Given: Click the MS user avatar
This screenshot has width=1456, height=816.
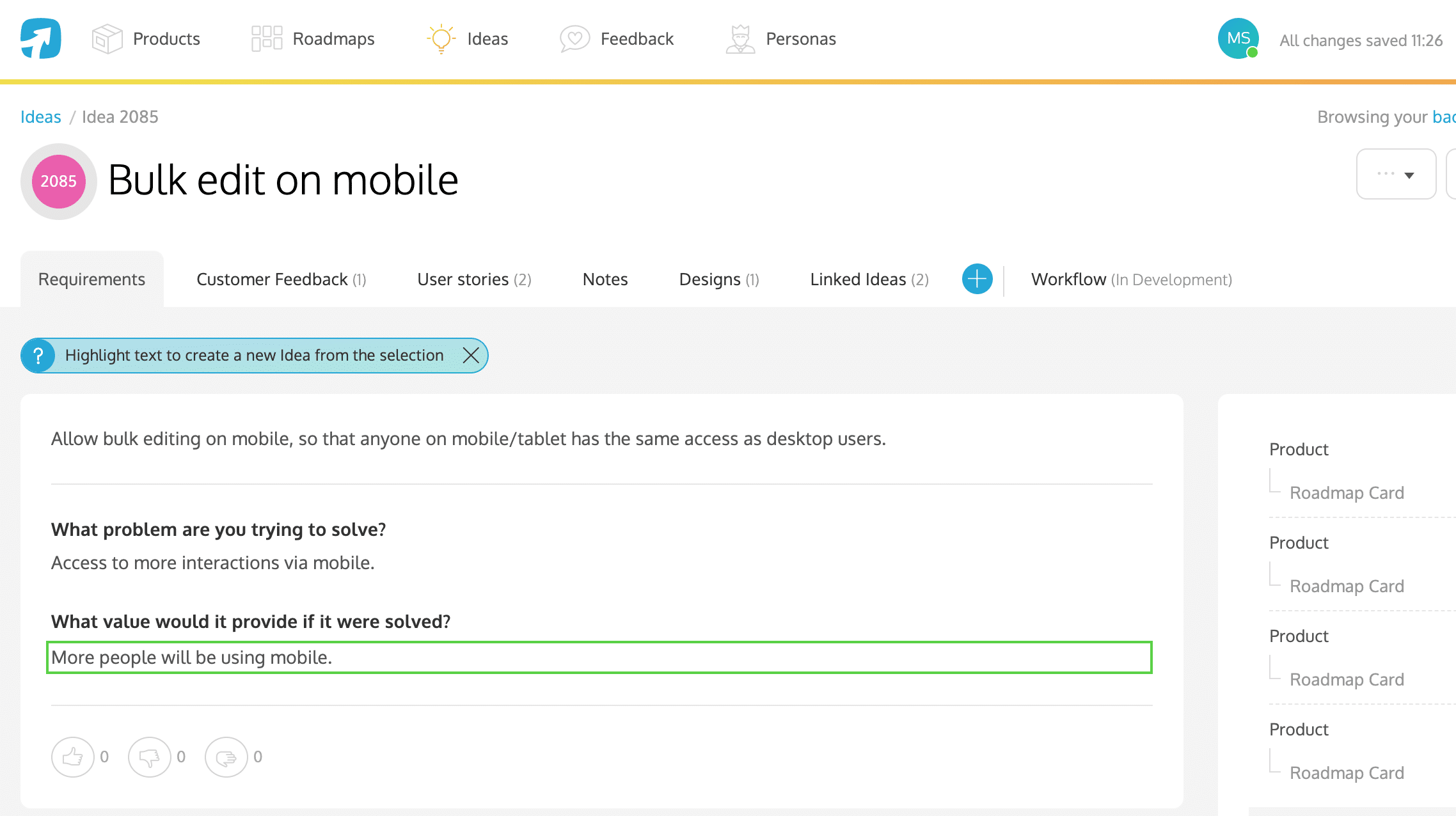Looking at the screenshot, I should (x=1238, y=38).
